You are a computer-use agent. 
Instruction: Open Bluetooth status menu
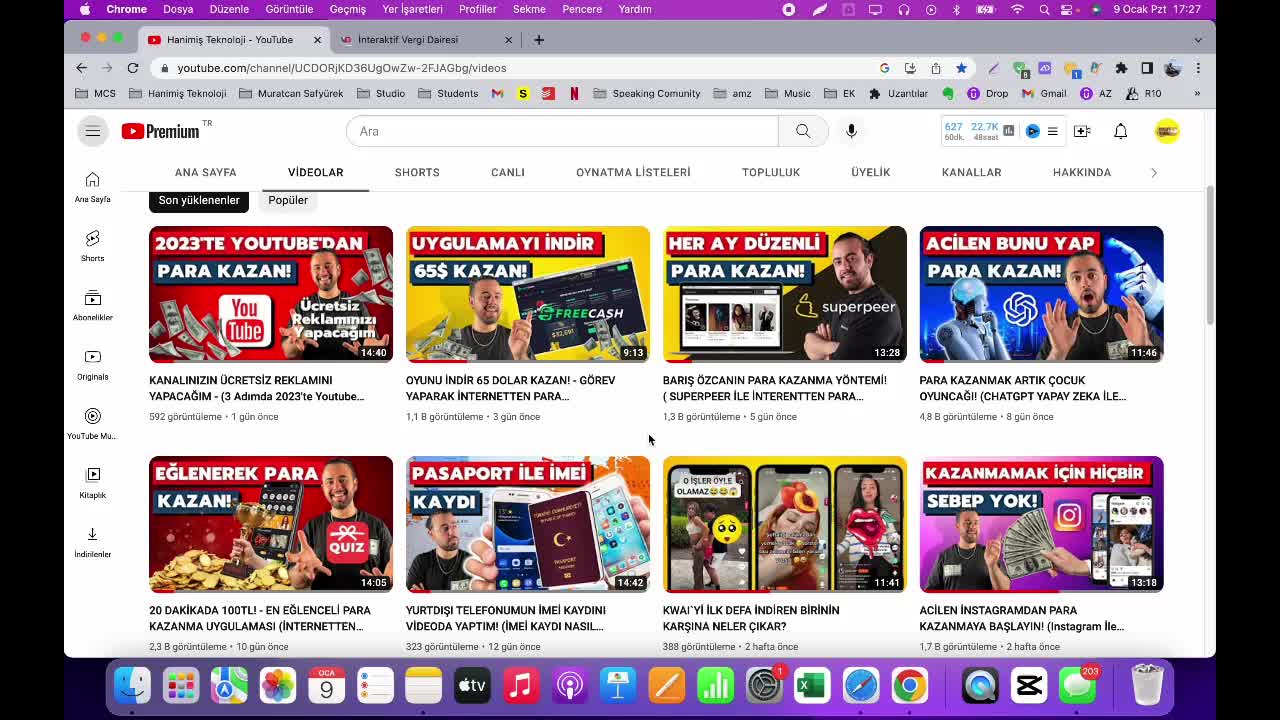[956, 9]
